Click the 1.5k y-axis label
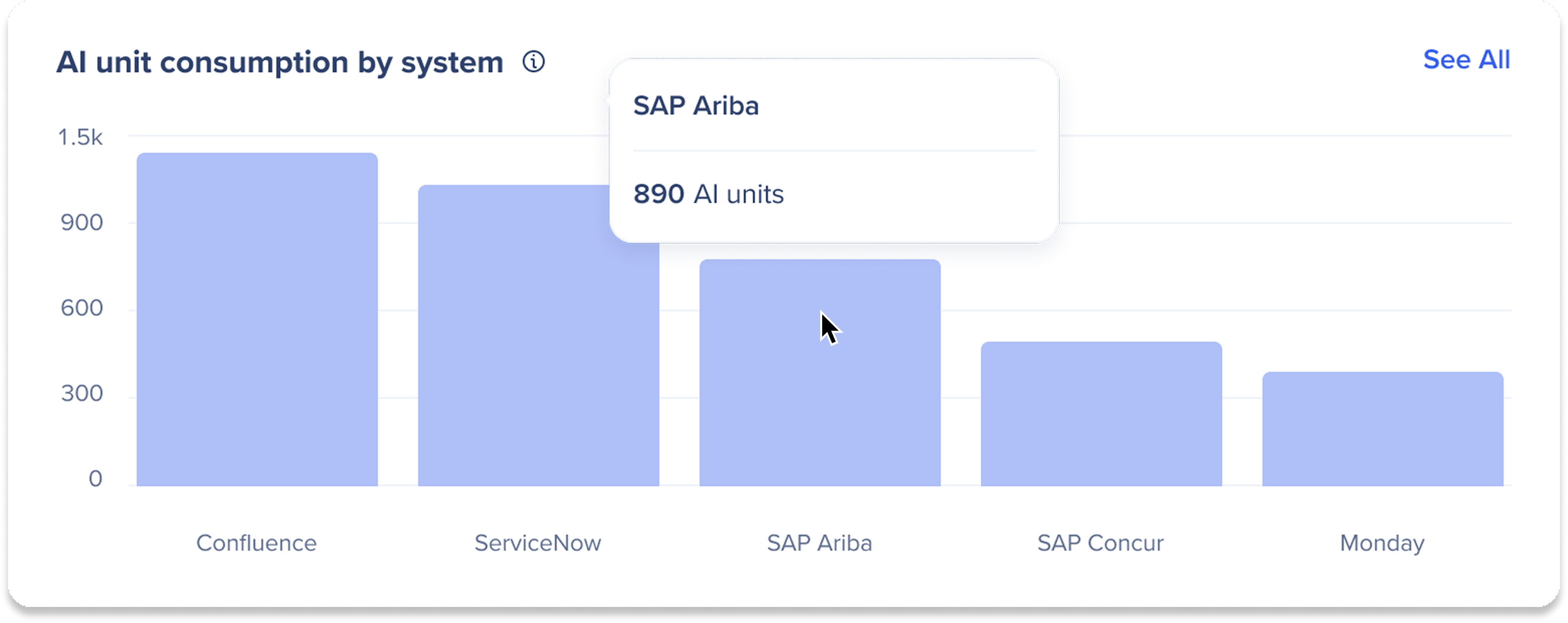 pos(80,137)
